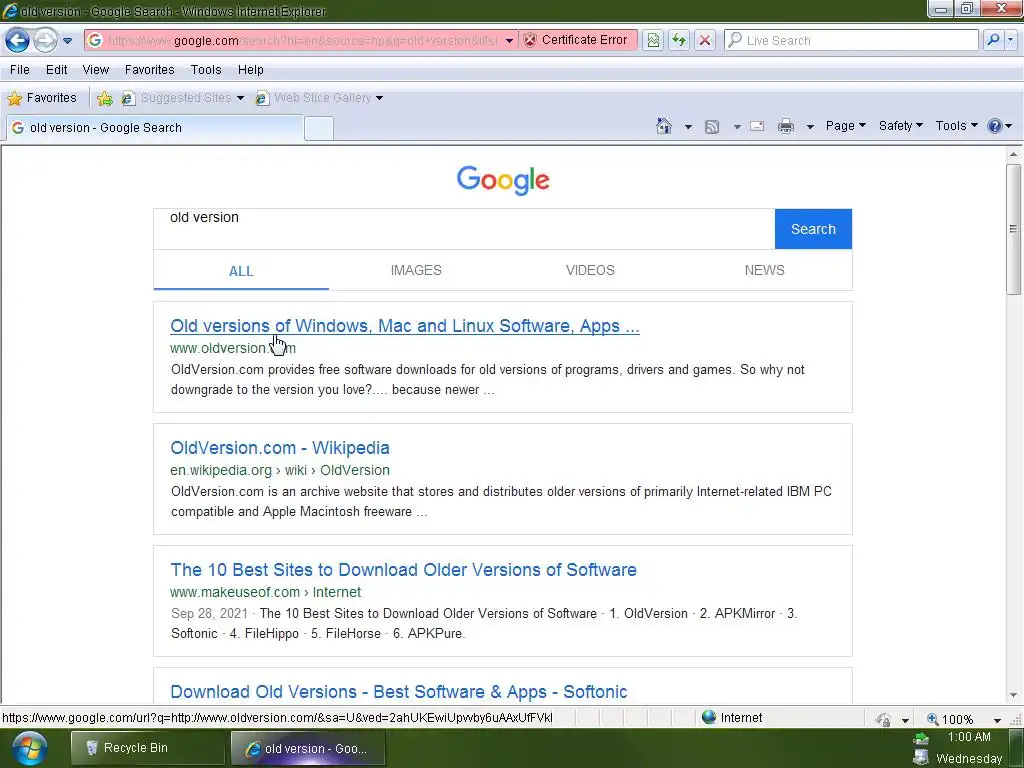Click the Stop loading red X icon
Image resolution: width=1024 pixels, height=768 pixels.
(705, 40)
